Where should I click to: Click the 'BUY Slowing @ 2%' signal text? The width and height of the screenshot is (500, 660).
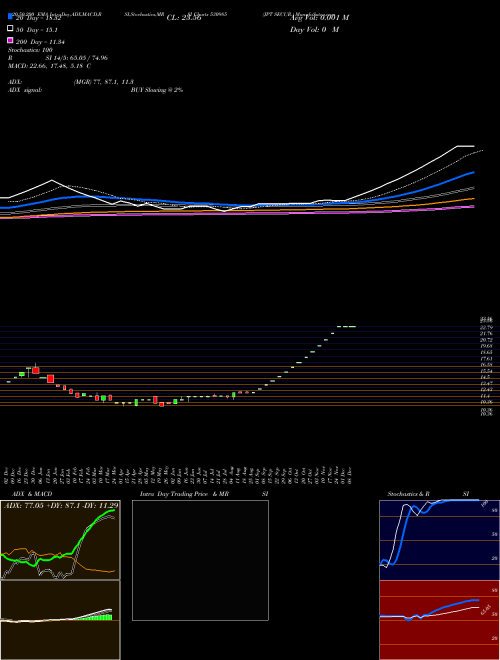click(x=157, y=90)
